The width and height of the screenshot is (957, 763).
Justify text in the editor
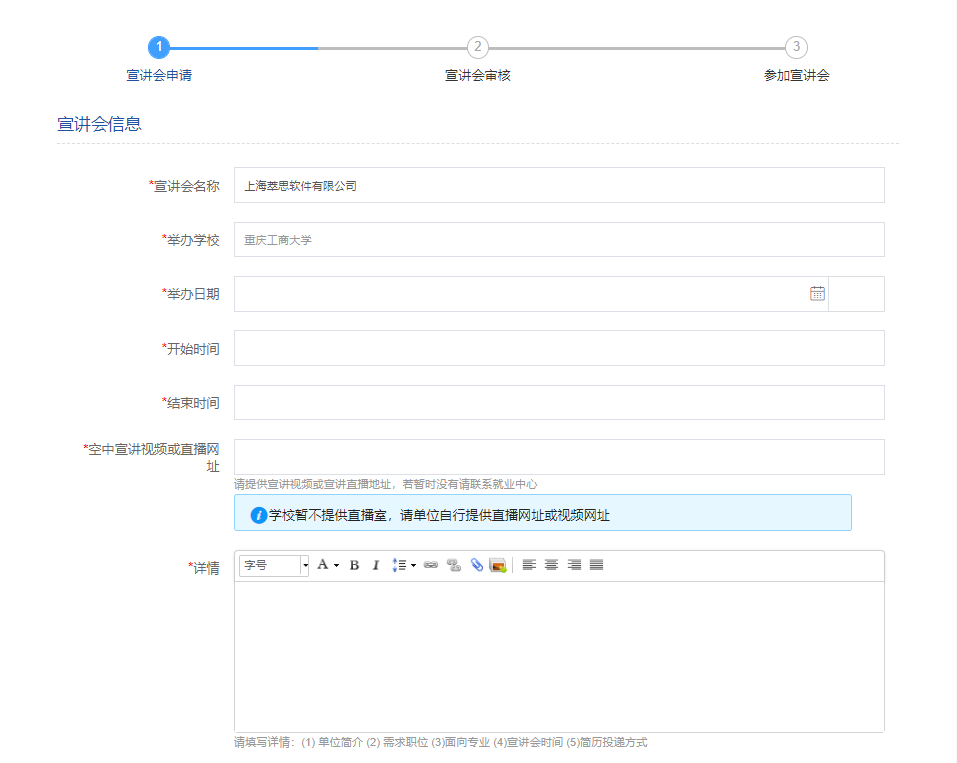click(x=596, y=565)
